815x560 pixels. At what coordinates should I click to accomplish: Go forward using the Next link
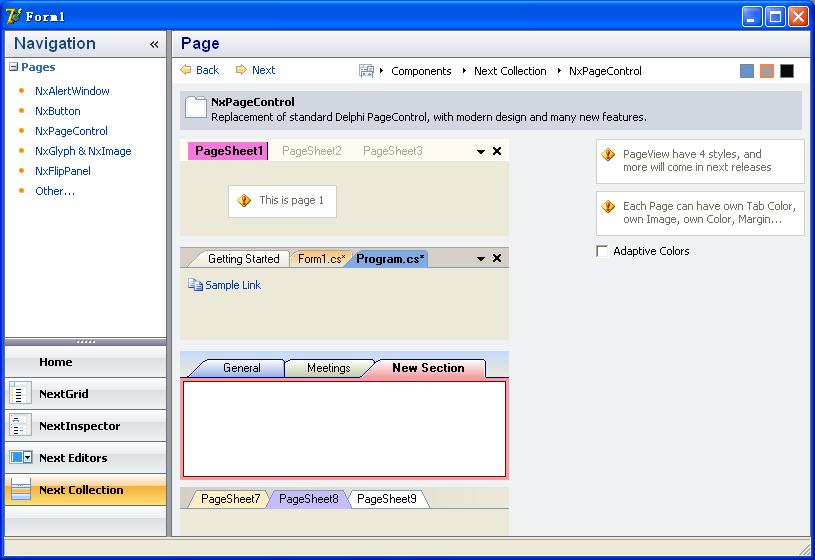(x=264, y=70)
